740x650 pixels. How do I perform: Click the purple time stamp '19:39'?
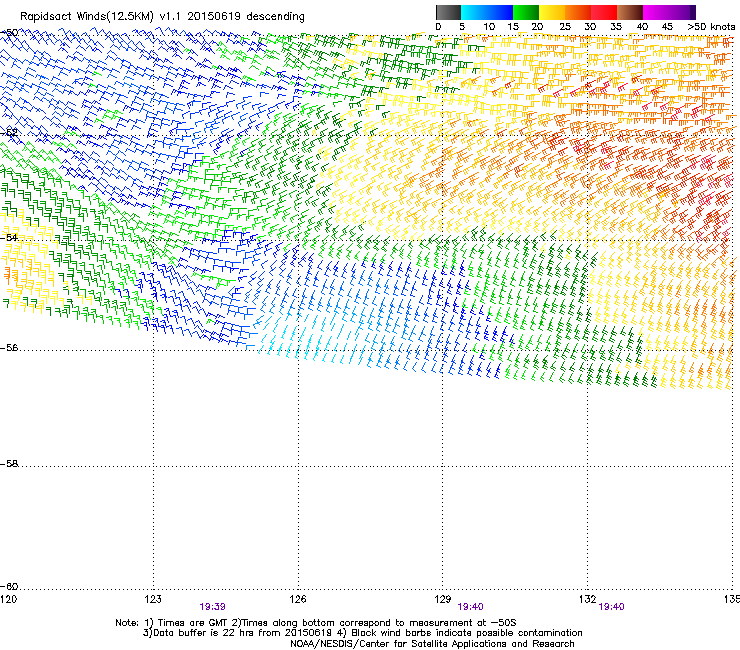(x=212, y=607)
